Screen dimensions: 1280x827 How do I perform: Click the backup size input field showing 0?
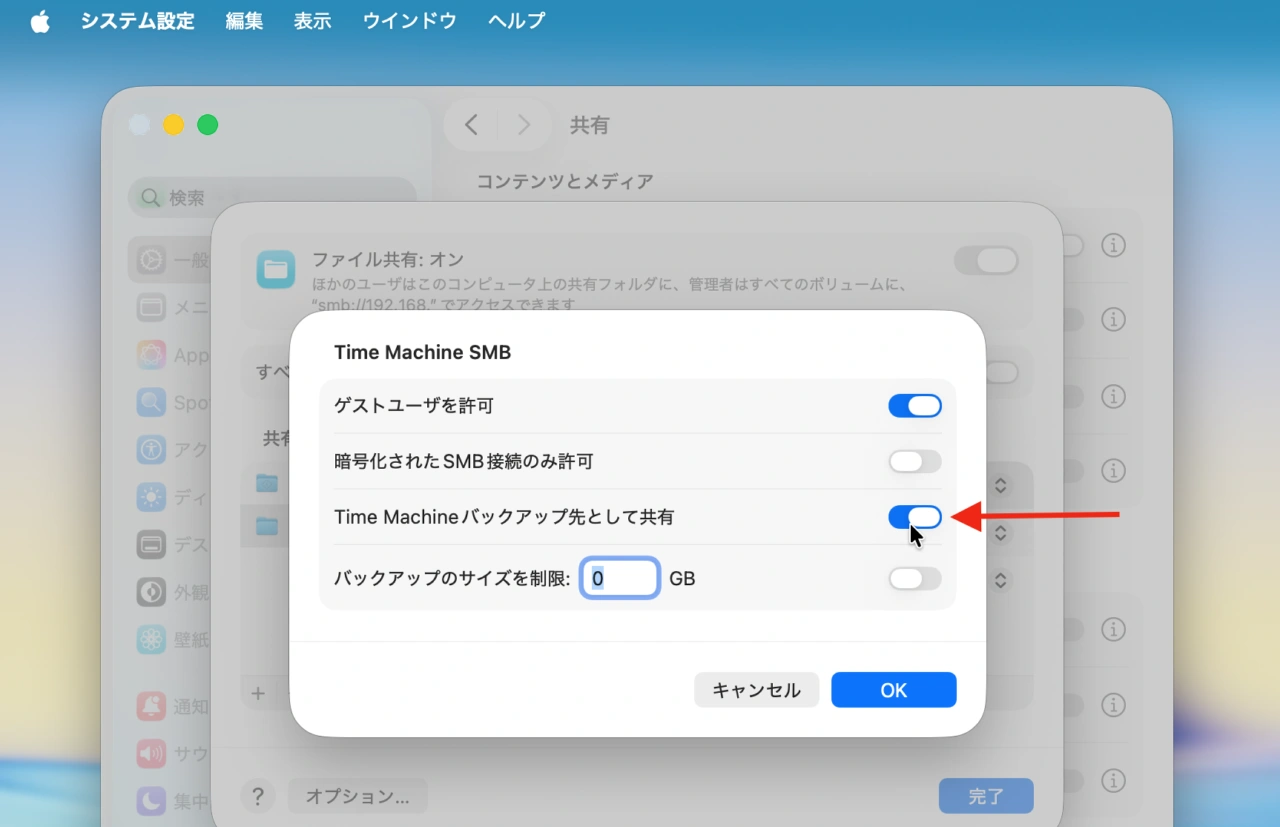(620, 578)
